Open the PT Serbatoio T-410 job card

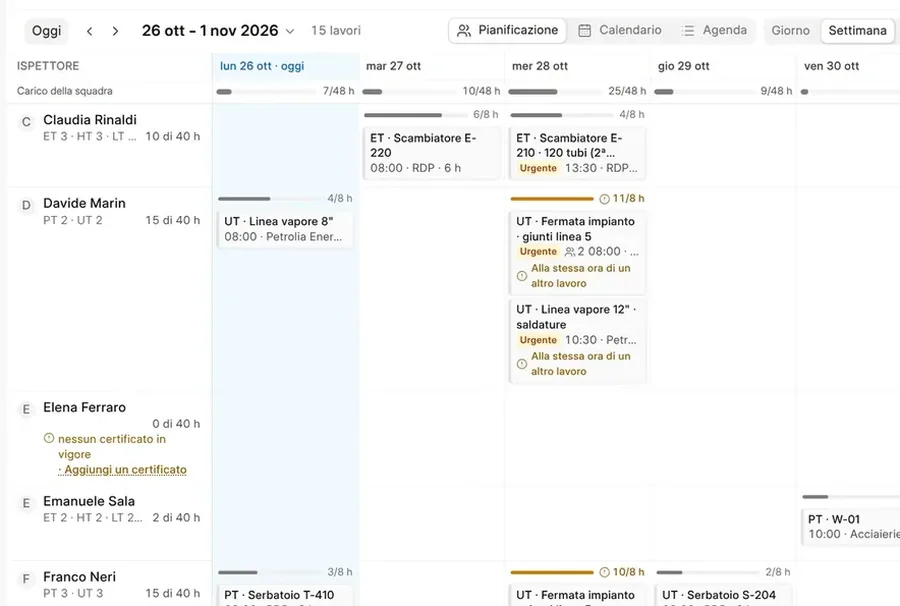point(285,596)
